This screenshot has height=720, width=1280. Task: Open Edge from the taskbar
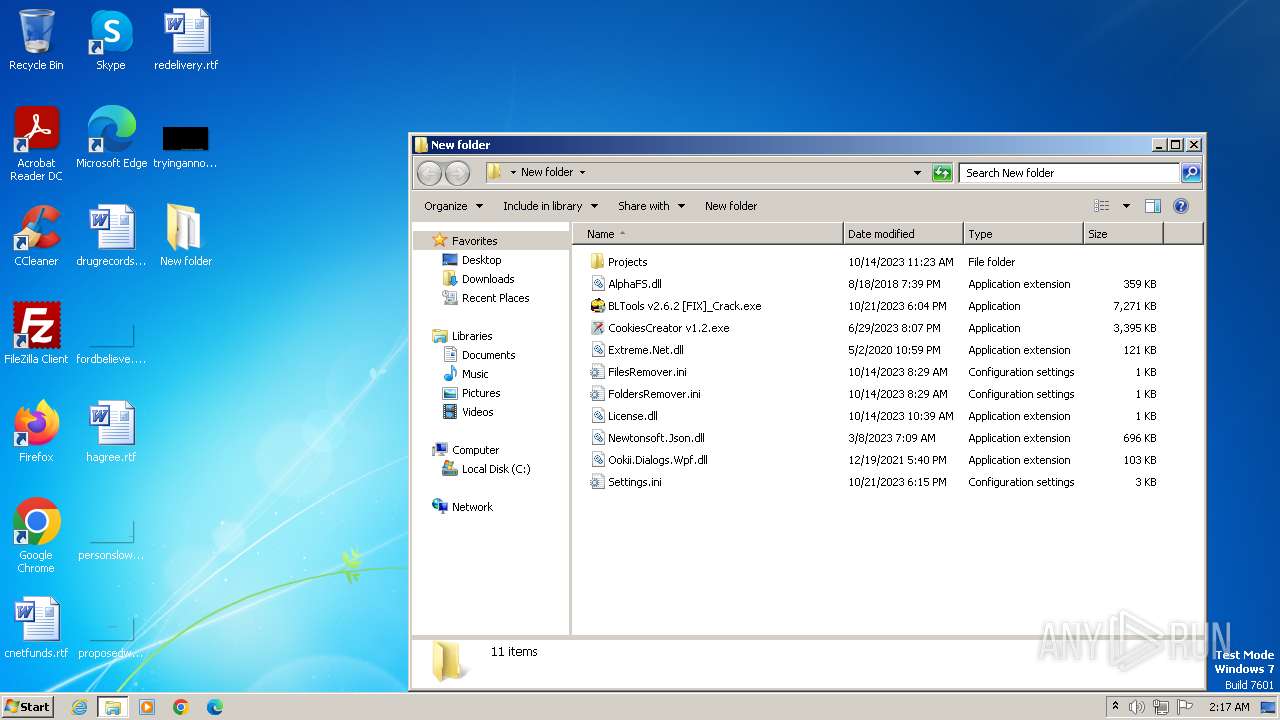pos(214,707)
